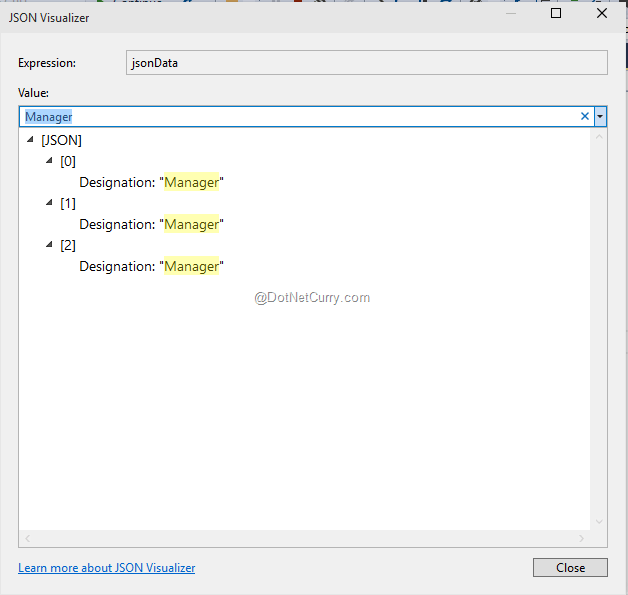The height and width of the screenshot is (595, 628).
Task: Click the Close button
Action: click(570, 567)
